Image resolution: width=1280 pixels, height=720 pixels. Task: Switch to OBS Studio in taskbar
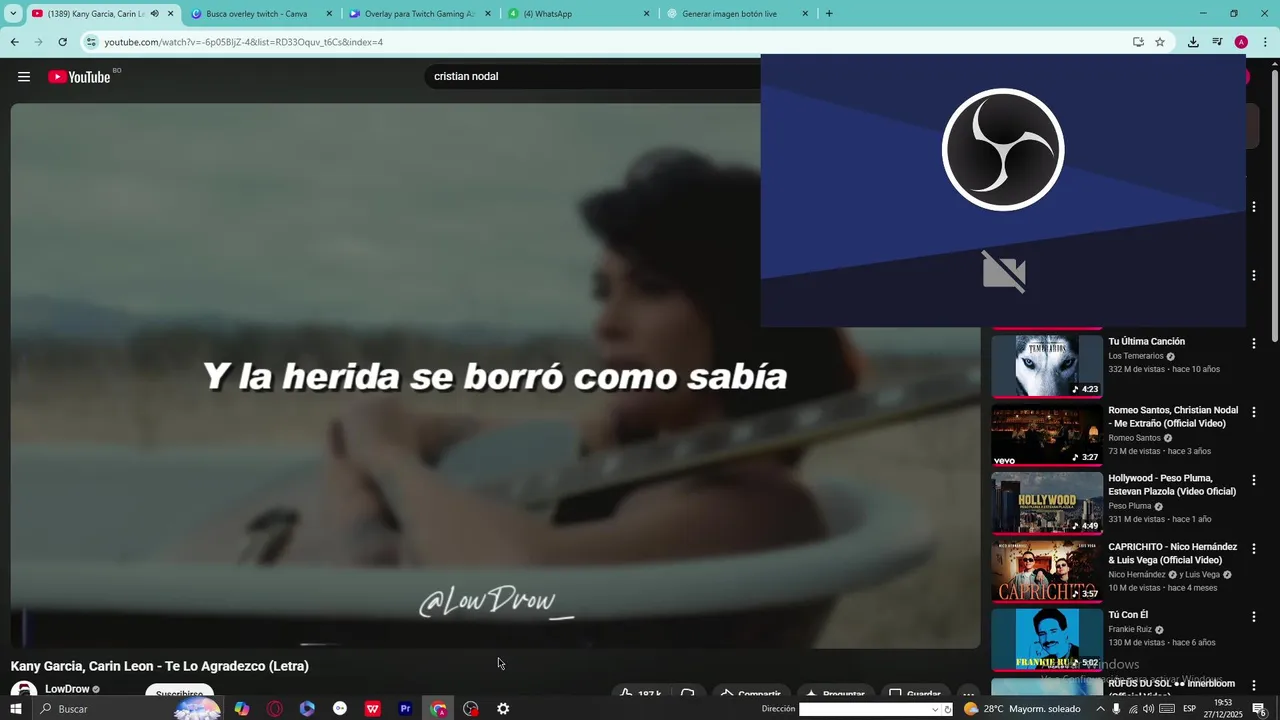pyautogui.click(x=471, y=709)
